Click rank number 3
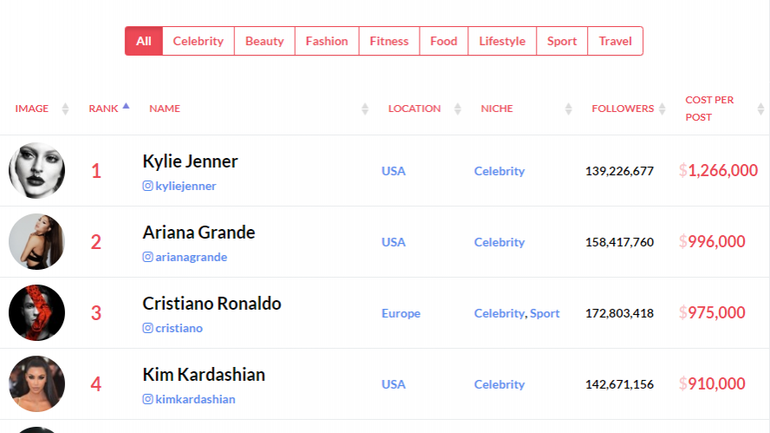This screenshot has width=770, height=433. [x=96, y=314]
